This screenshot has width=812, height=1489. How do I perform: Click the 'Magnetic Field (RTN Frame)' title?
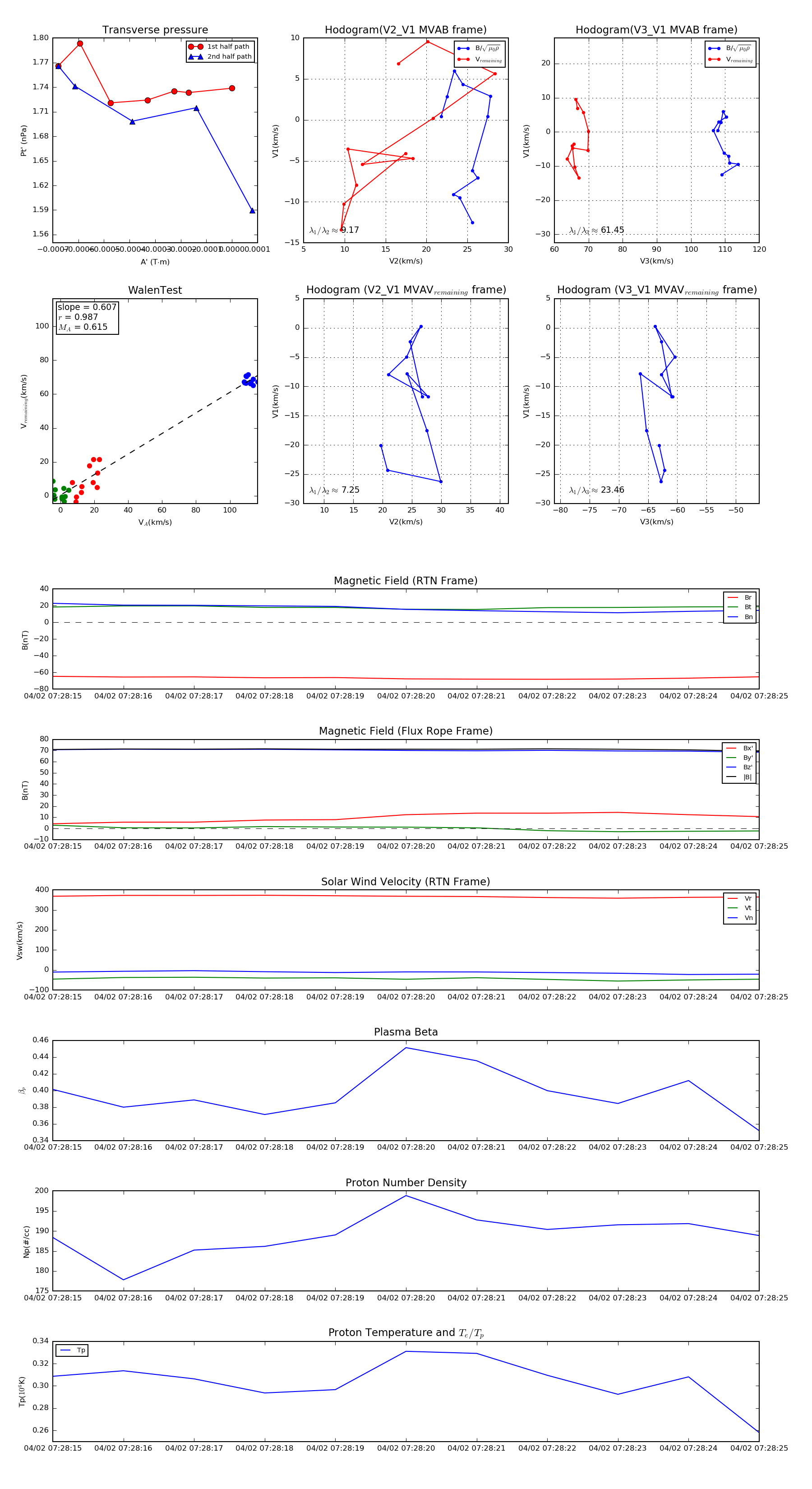406,581
